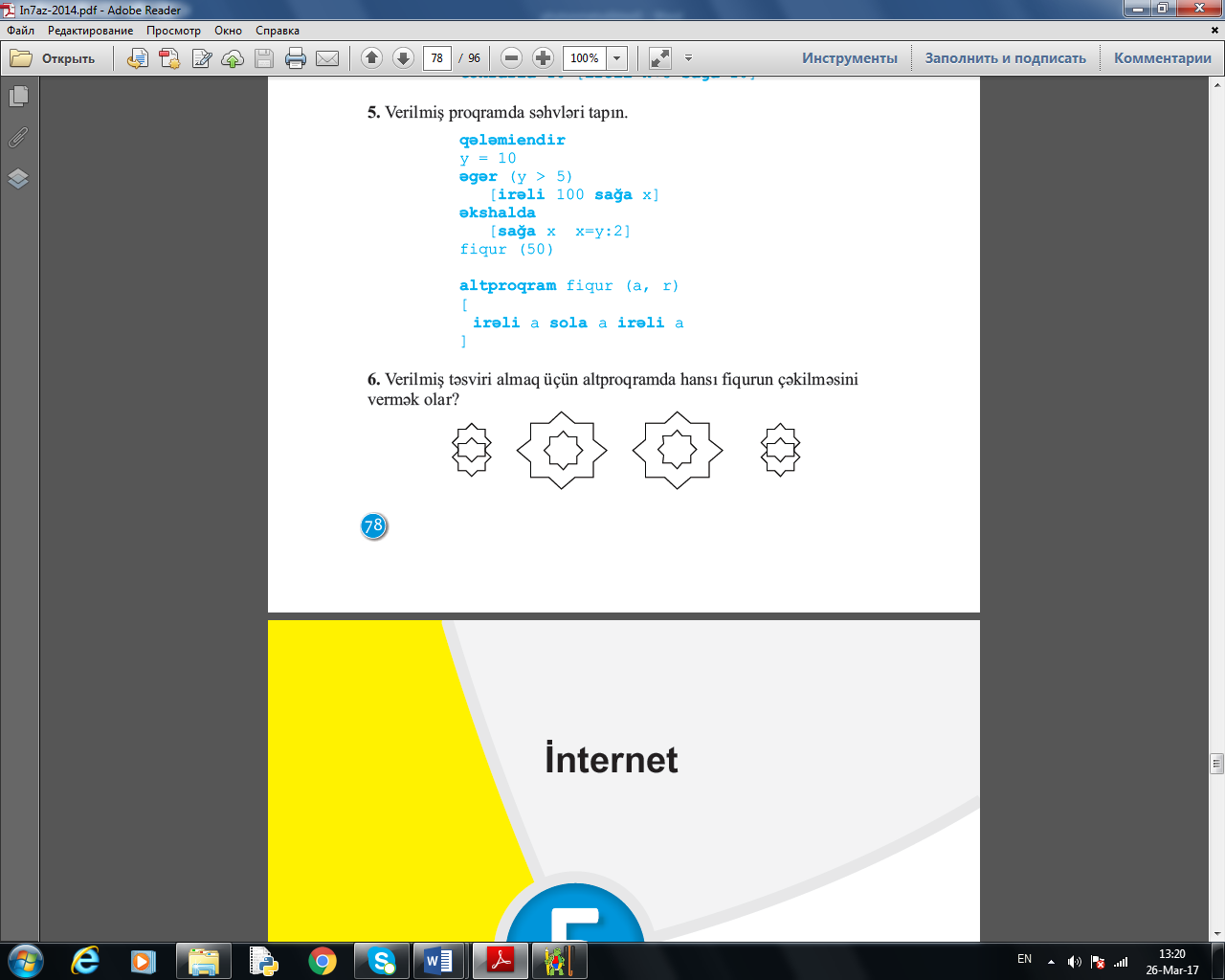Click the Adobe Reader taskbar button
The width and height of the screenshot is (1225, 980).
[x=501, y=961]
